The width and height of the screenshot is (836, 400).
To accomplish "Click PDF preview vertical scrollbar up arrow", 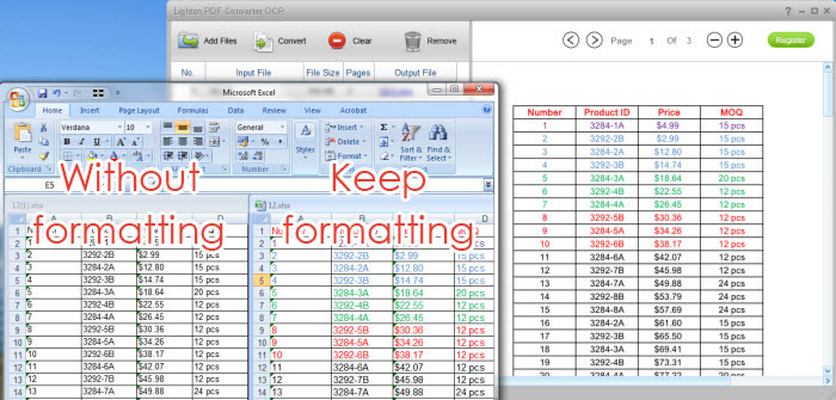I will click(x=828, y=67).
